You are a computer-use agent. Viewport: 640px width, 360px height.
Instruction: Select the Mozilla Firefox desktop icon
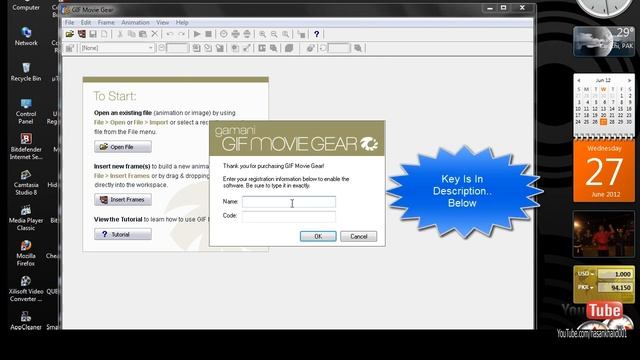[x=26, y=253]
